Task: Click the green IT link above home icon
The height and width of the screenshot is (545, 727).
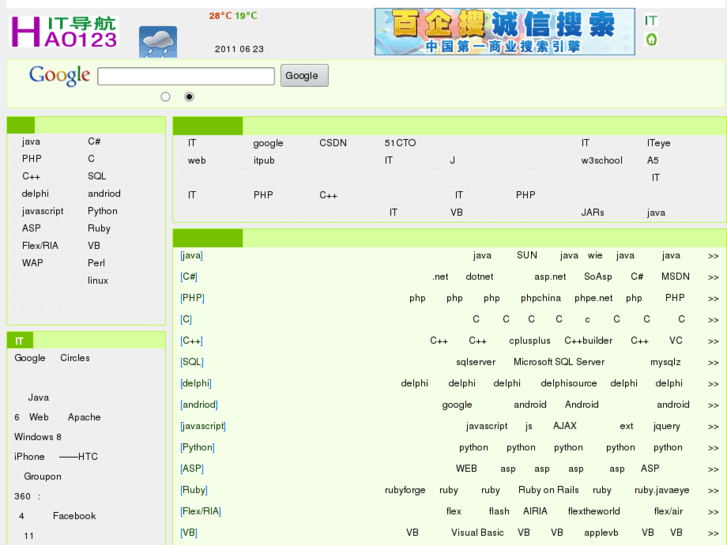Action: pyautogui.click(x=650, y=20)
